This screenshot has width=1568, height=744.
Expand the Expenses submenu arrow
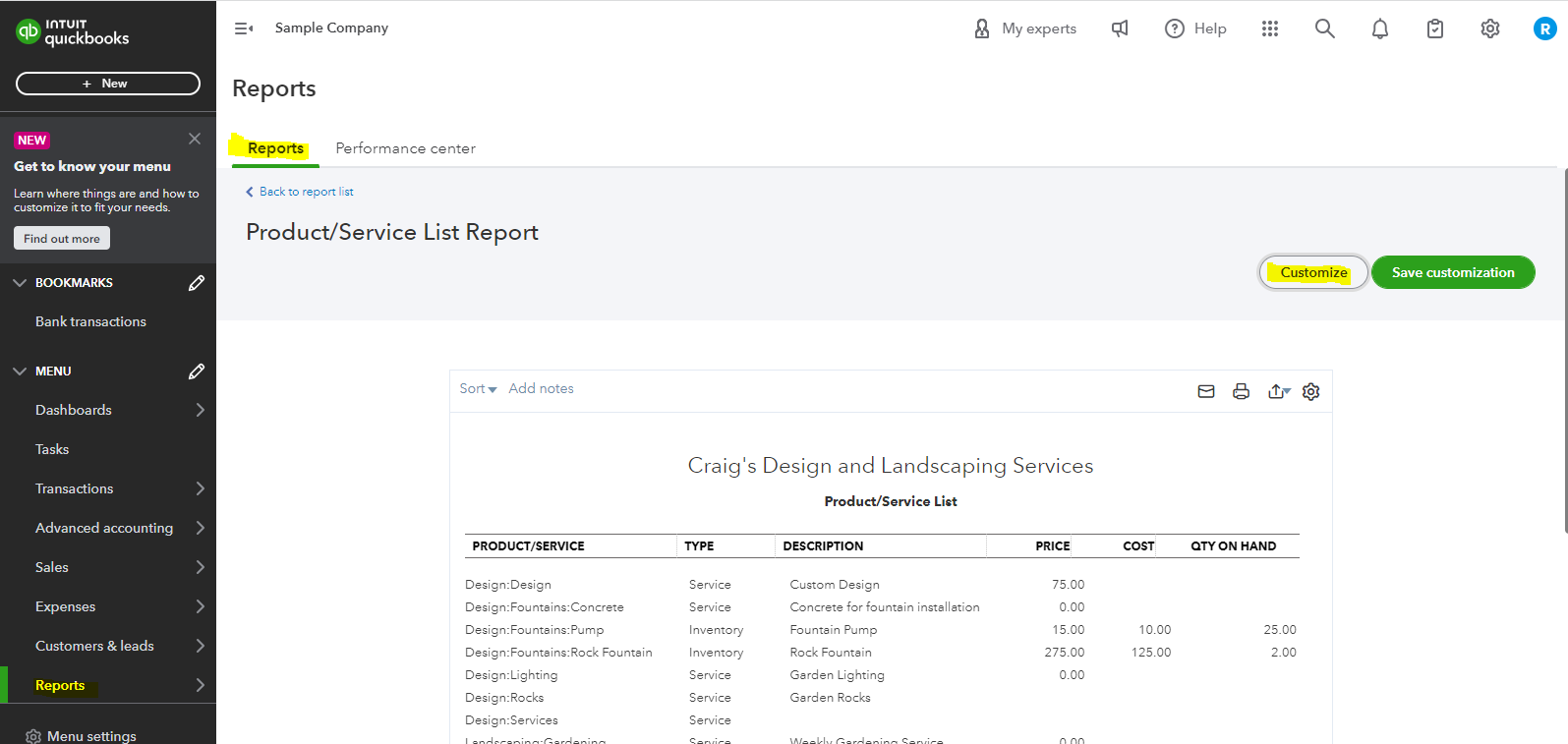(x=201, y=606)
